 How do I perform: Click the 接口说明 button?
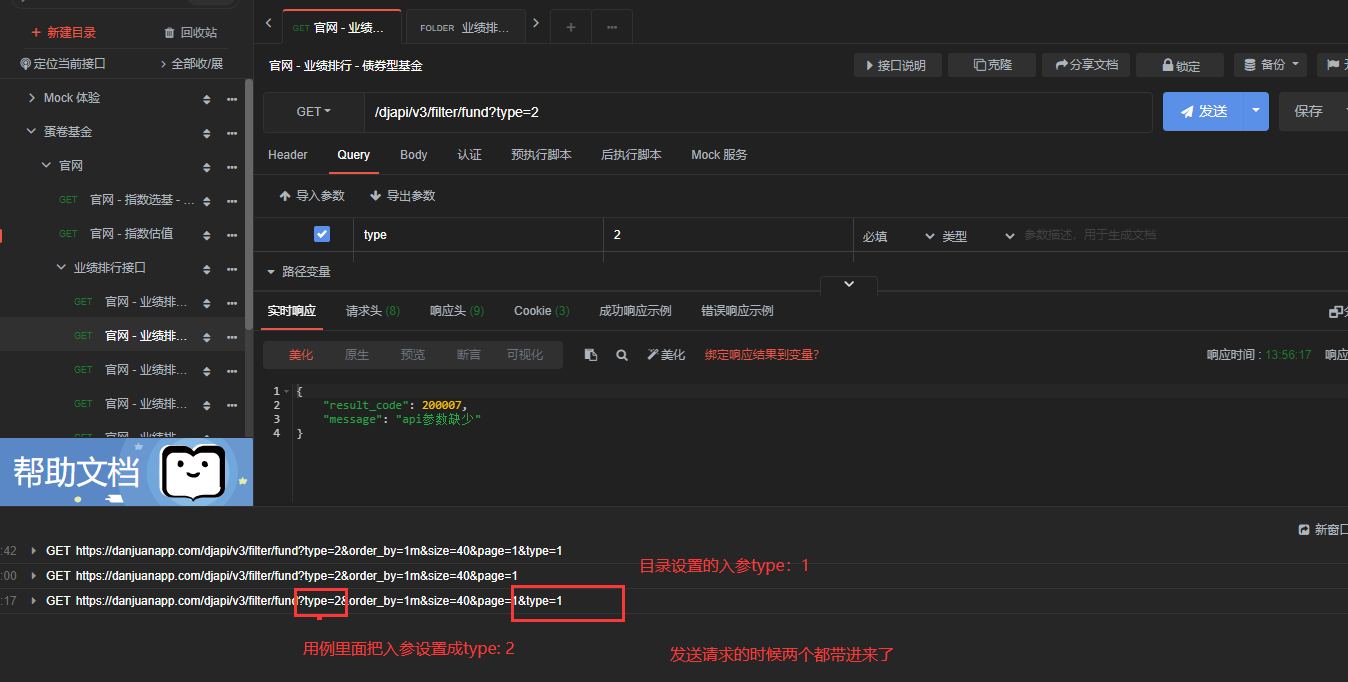[896, 65]
